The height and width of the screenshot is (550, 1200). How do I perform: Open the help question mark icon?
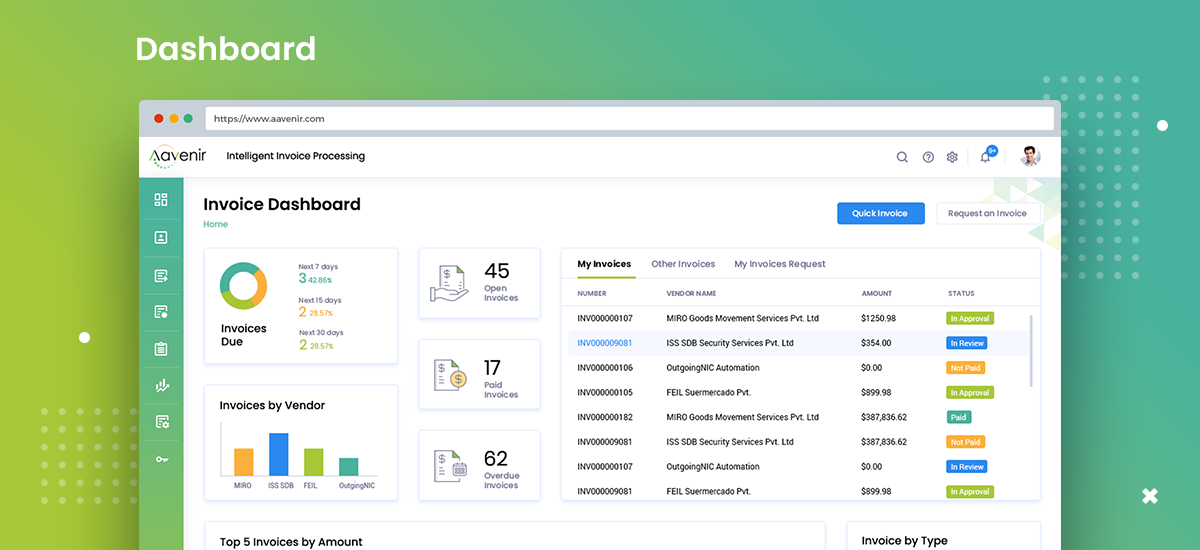[x=928, y=157]
